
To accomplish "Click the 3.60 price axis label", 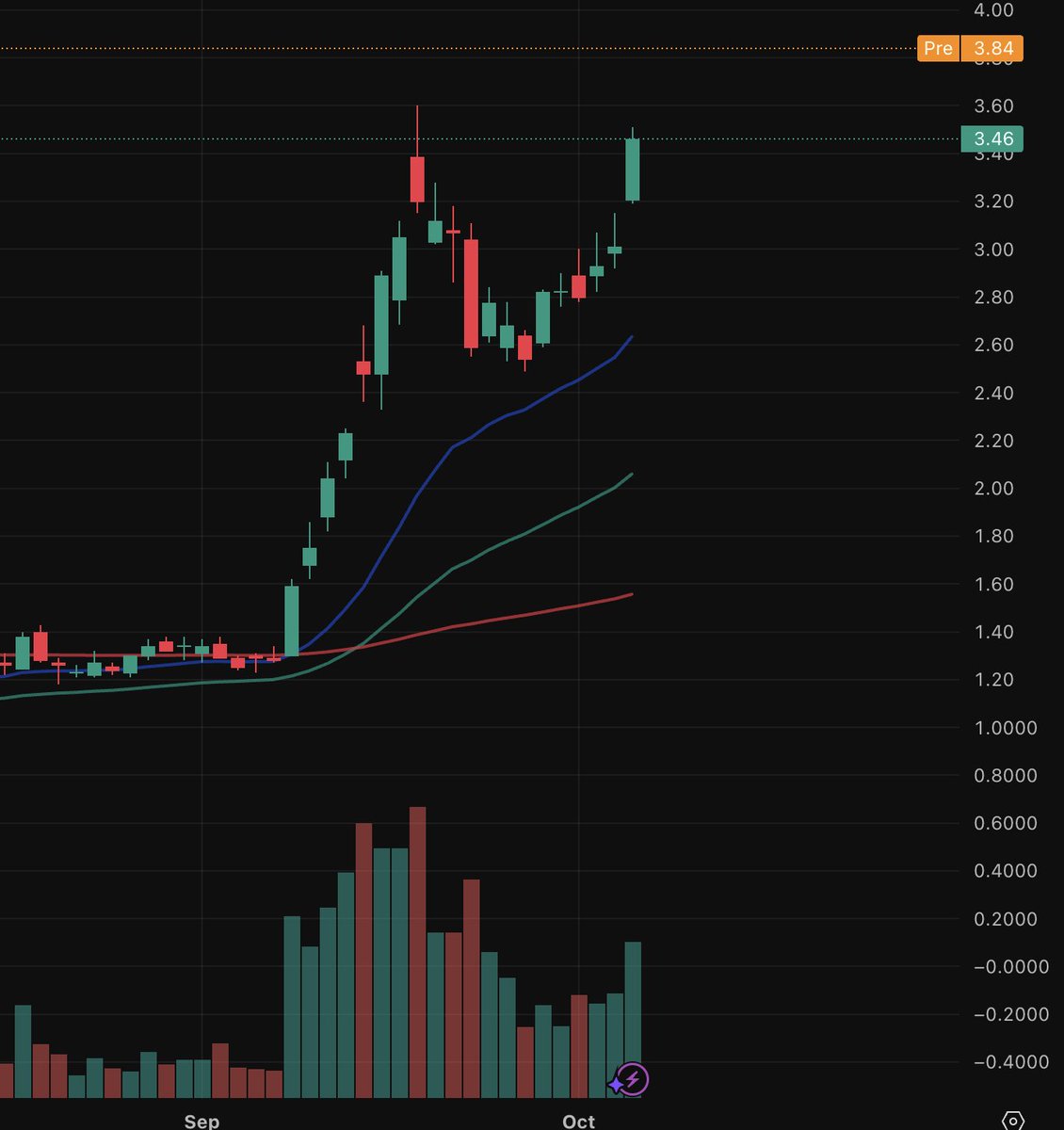I will tap(993, 106).
